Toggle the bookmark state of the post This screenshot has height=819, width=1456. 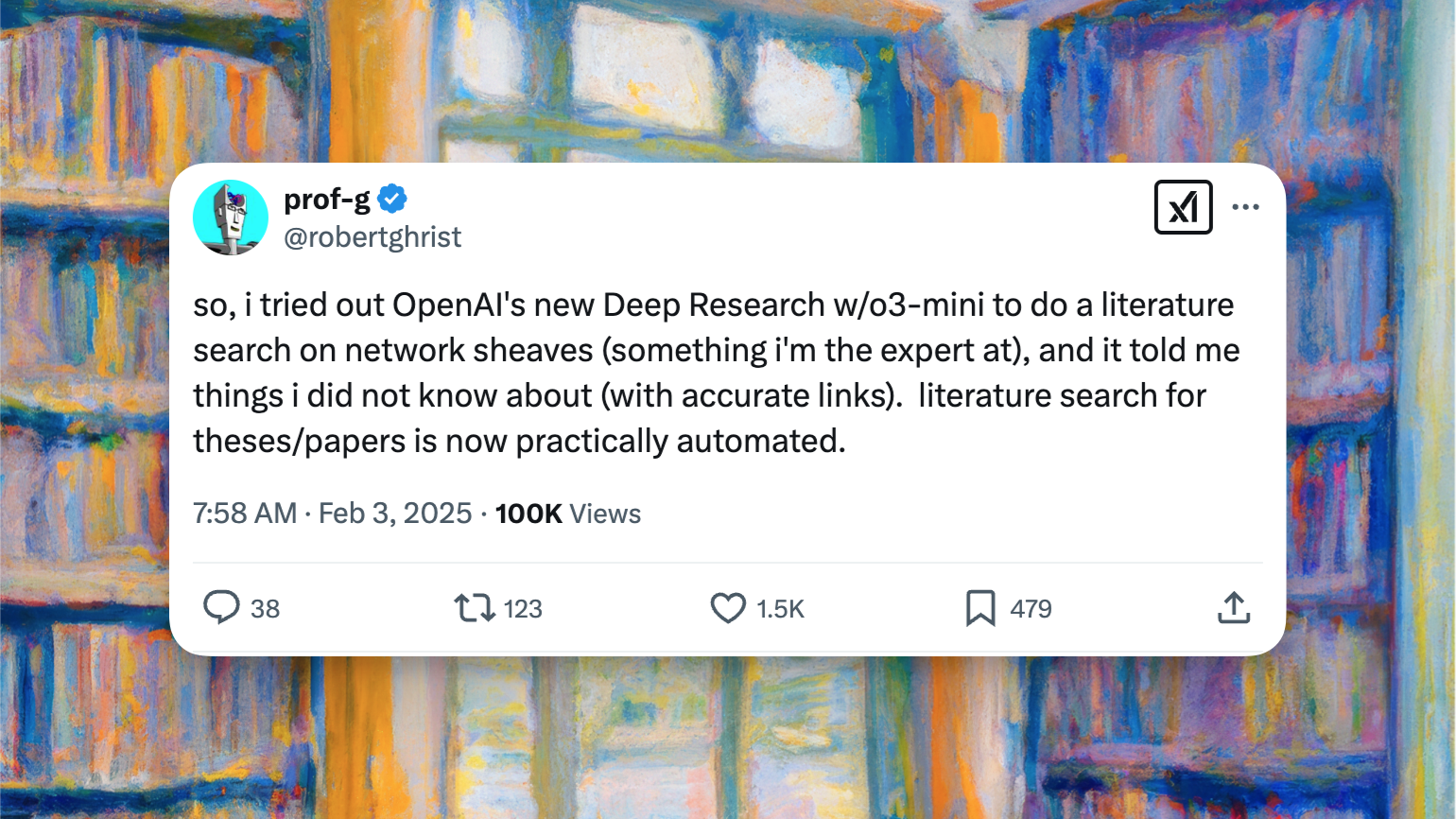[x=981, y=608]
